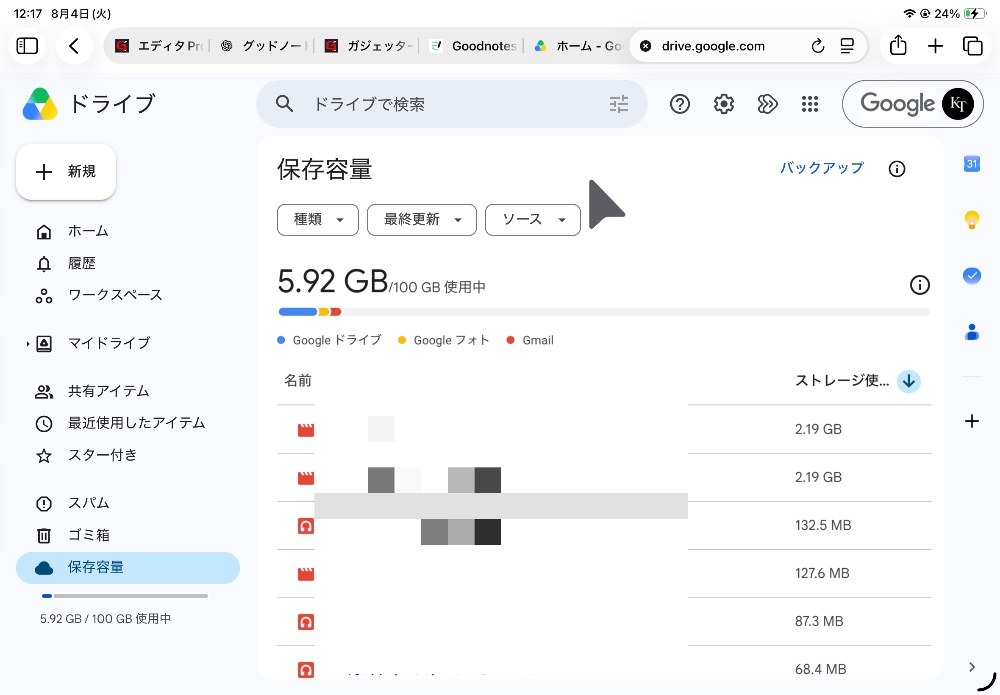Viewport: 1000px width, 695px height.
Task: Open Google Calendar in side panel
Action: tap(971, 164)
